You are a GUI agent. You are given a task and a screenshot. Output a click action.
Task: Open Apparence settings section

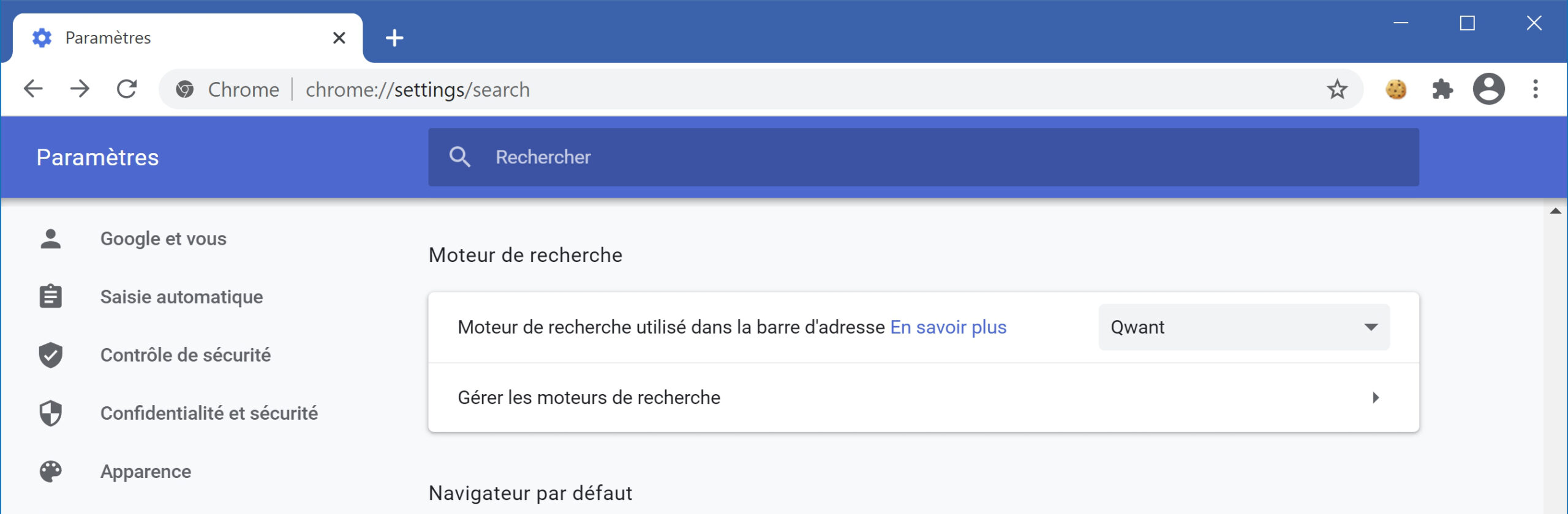click(146, 472)
